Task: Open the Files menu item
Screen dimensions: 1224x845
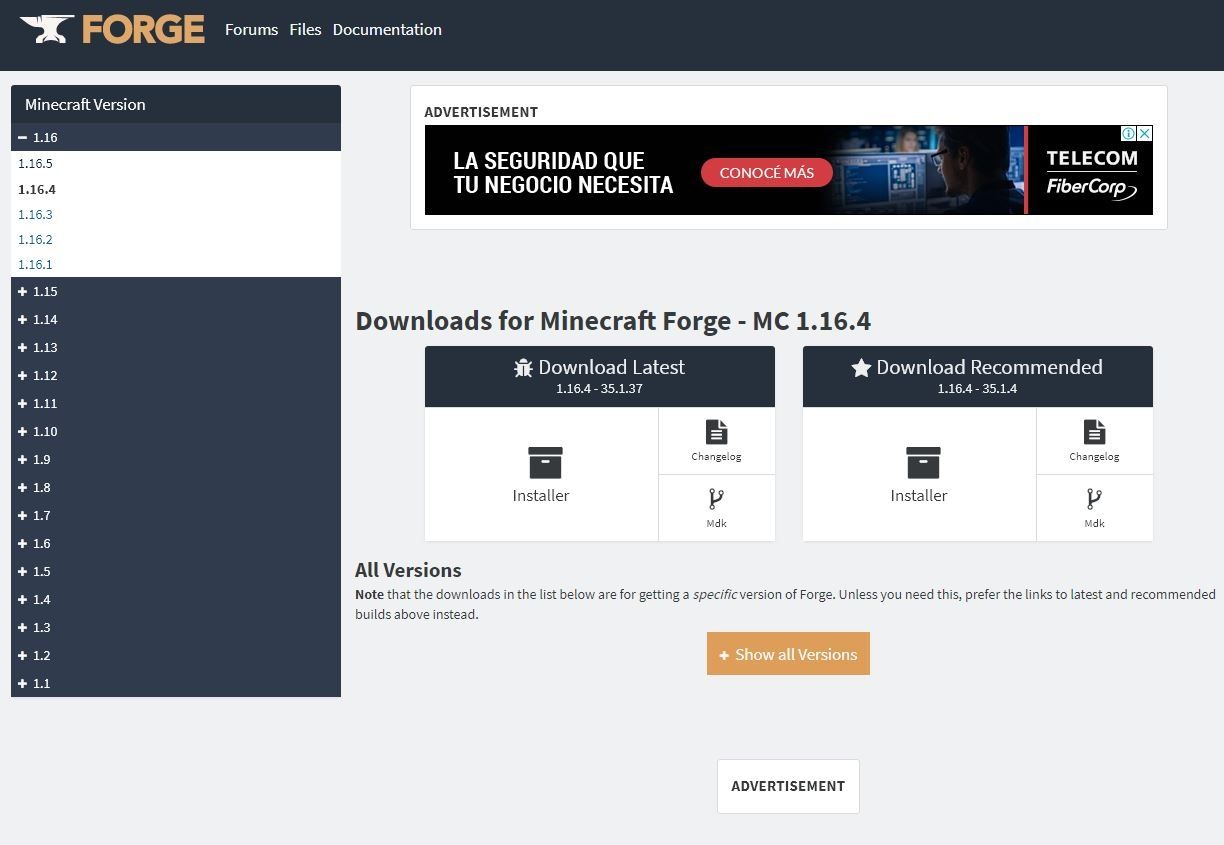Action: coord(305,30)
